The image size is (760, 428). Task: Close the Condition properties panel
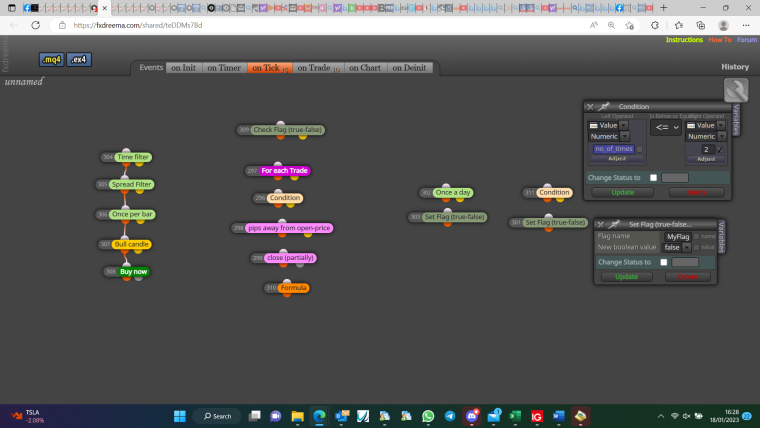[590, 107]
